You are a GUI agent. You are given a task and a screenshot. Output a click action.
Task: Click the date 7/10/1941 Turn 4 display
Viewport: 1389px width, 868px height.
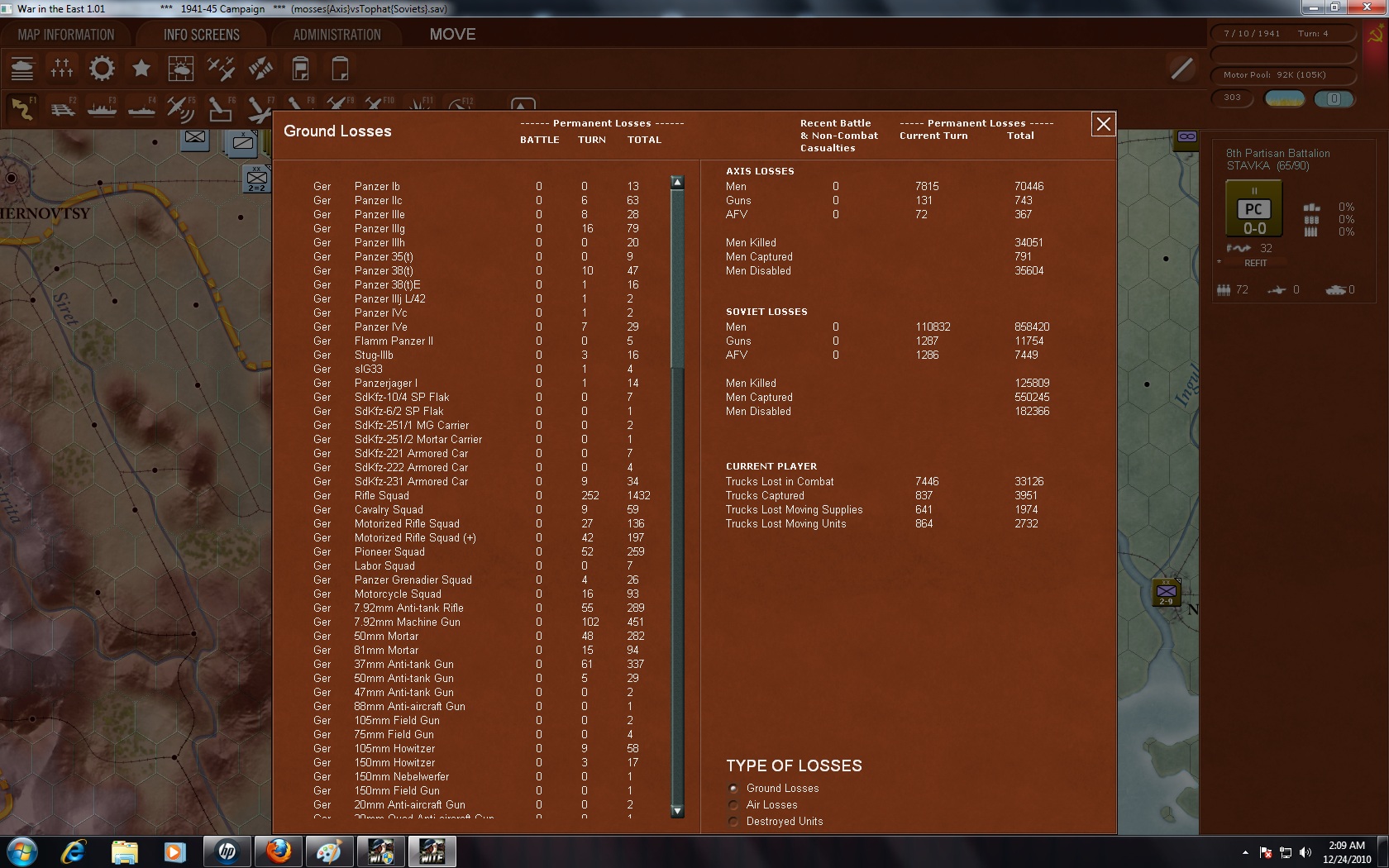pyautogui.click(x=1283, y=34)
